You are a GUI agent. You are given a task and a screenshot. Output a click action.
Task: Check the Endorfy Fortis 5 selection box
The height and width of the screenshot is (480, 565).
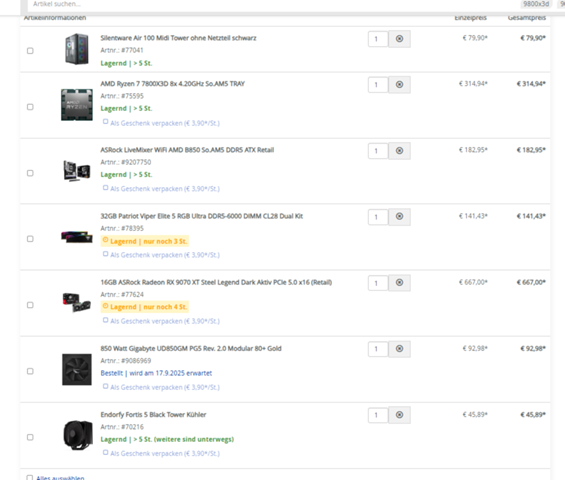point(30,437)
